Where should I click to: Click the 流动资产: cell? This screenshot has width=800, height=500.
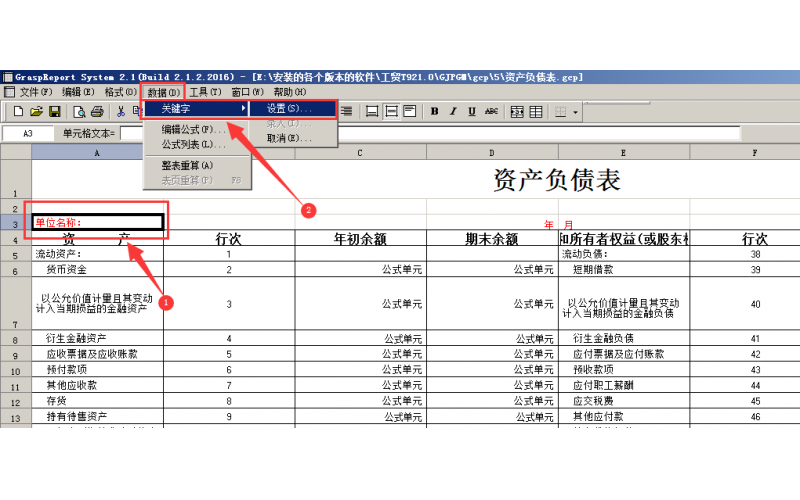[97, 254]
